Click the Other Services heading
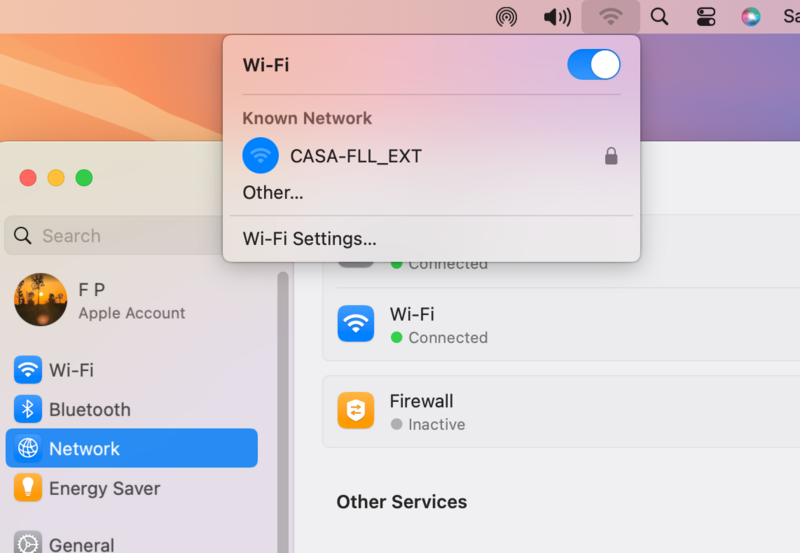Image resolution: width=800 pixels, height=553 pixels. [x=402, y=502]
